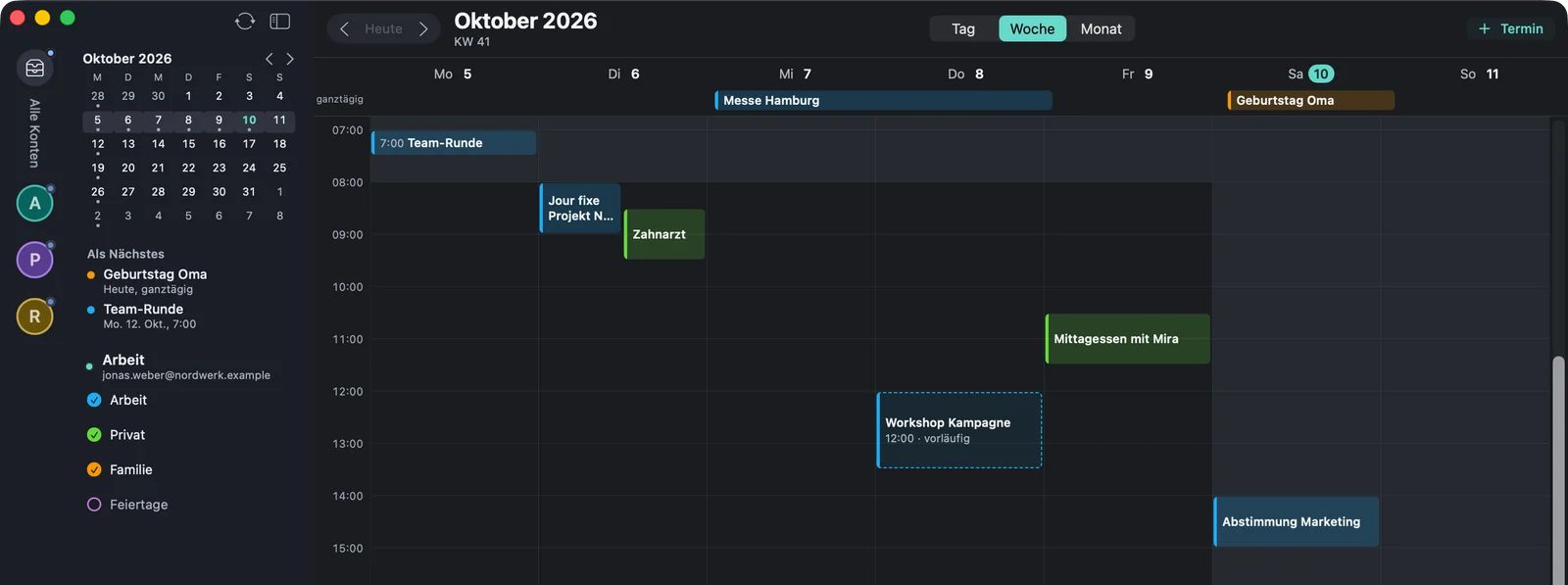Image resolution: width=1568 pixels, height=585 pixels.
Task: Show previous month in mini calendar
Action: 269,59
